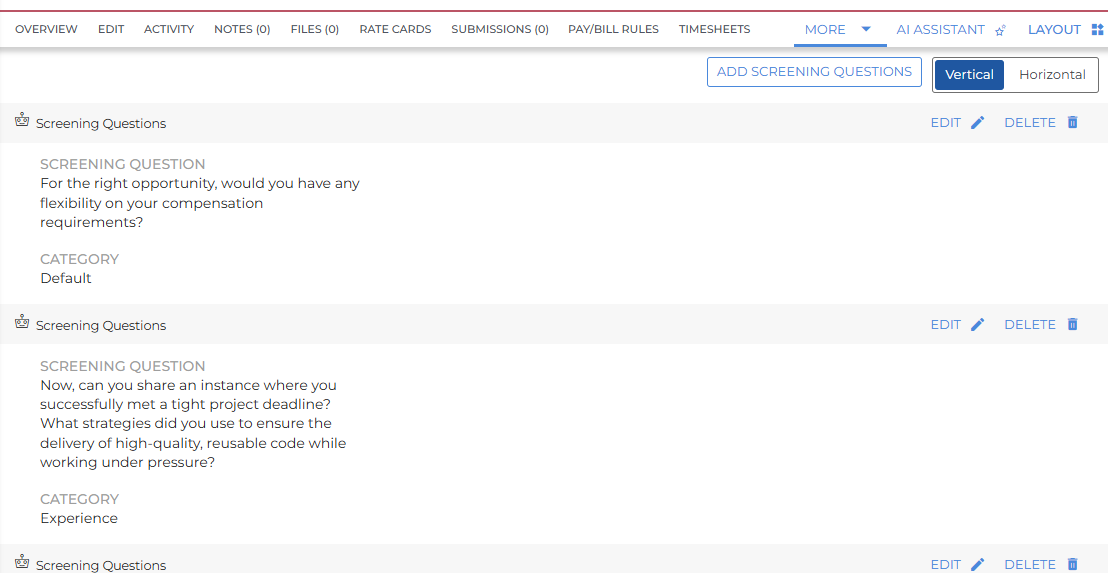Click the AI Assistant sparkle icon

pyautogui.click(x=1000, y=30)
